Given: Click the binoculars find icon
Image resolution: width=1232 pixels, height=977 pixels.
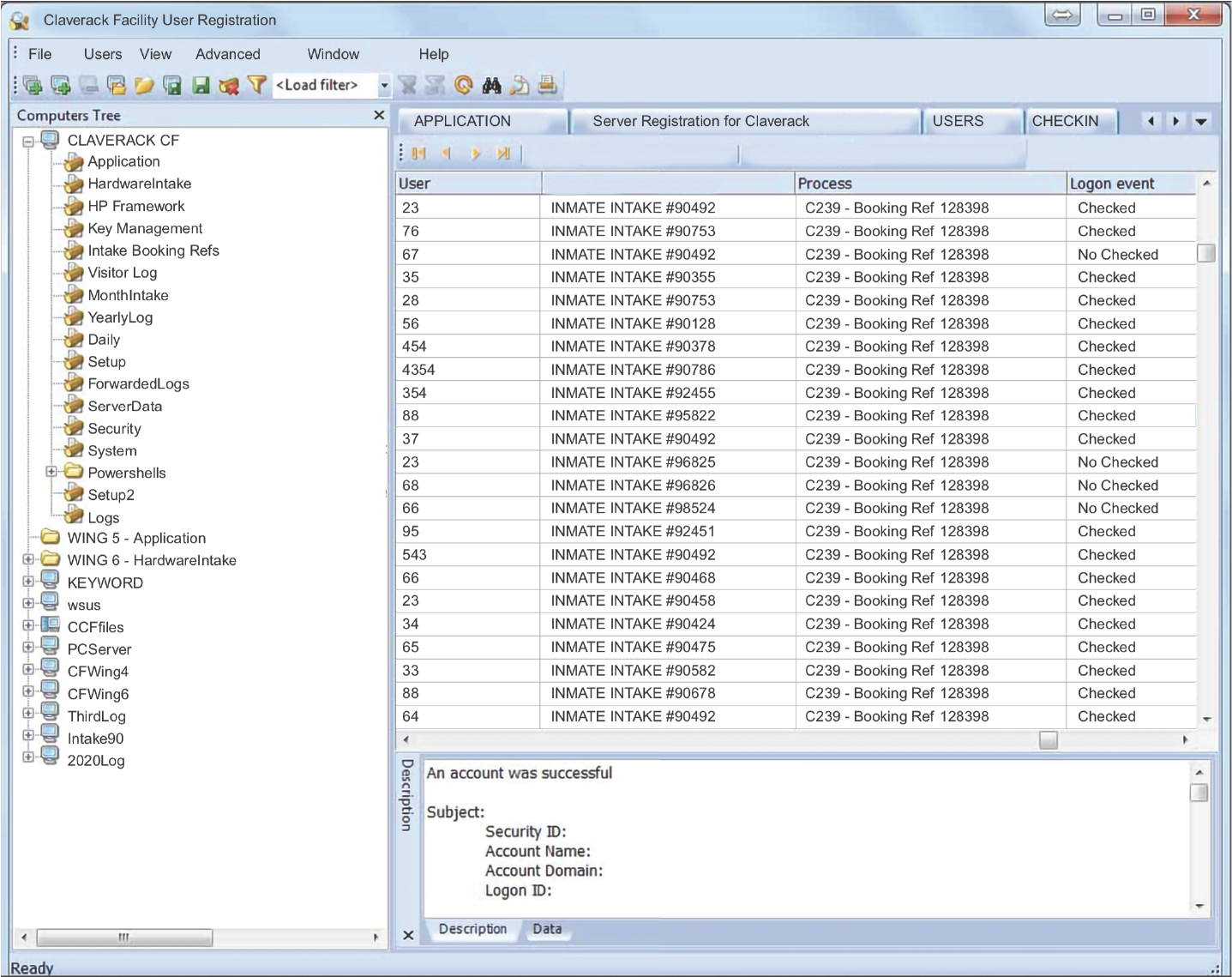Looking at the screenshot, I should pyautogui.click(x=491, y=85).
